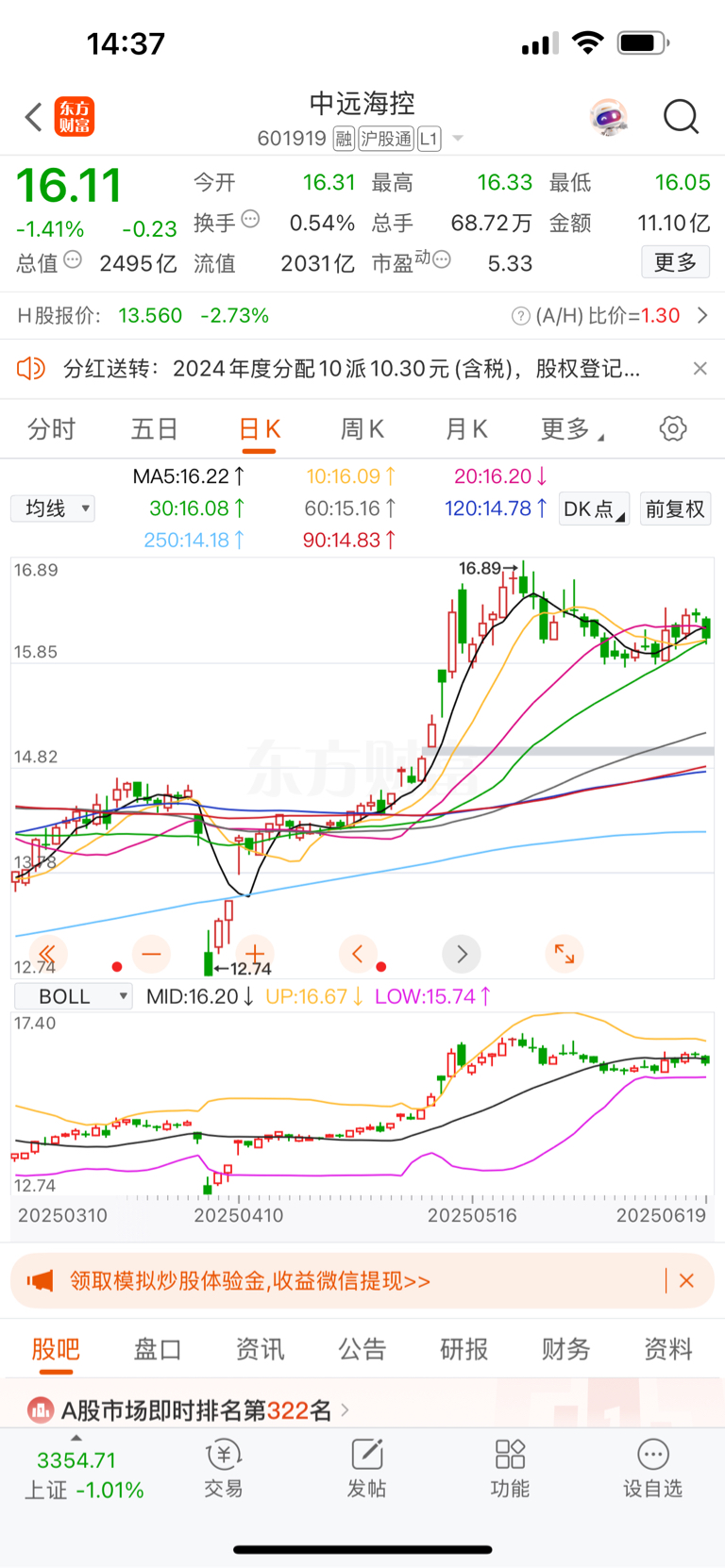Screen dimensions: 725x1568
Task: Tap the MA 10:16.09 value
Action: point(351,476)
